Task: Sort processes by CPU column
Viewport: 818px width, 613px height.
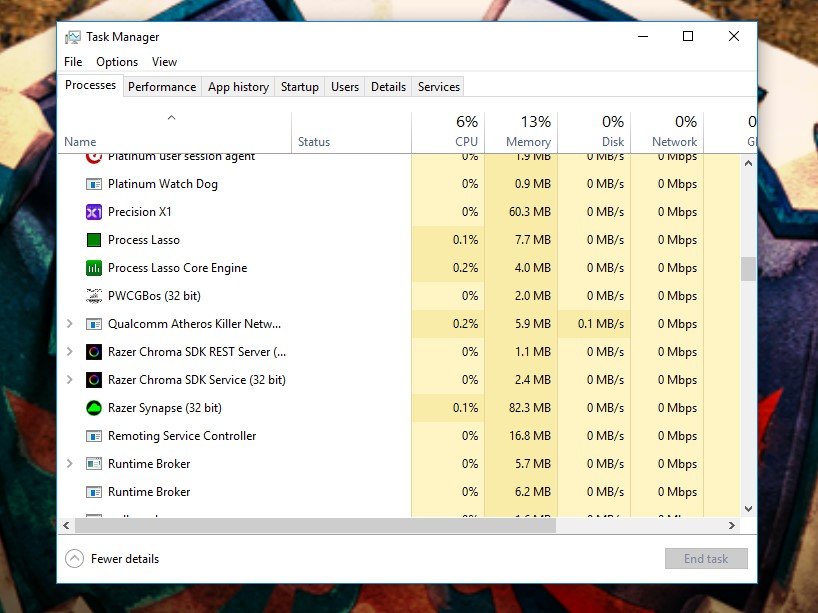Action: (x=448, y=133)
